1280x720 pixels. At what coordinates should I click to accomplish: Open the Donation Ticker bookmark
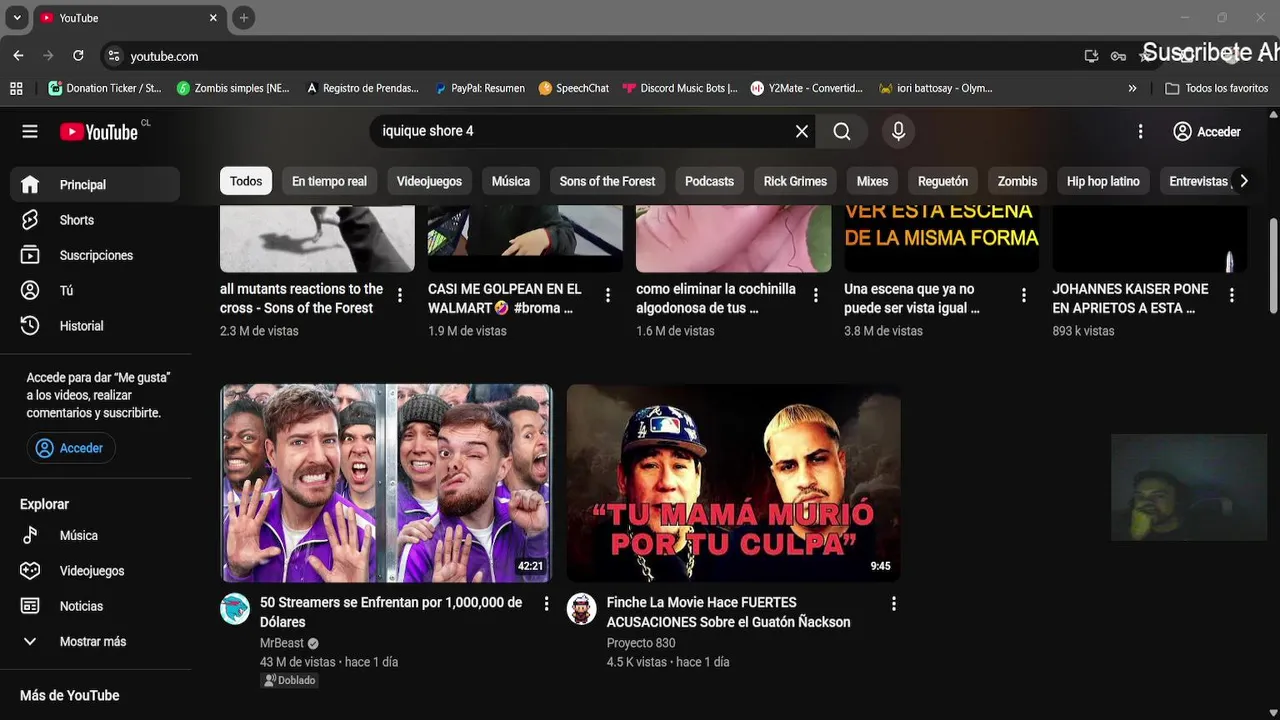pyautogui.click(x=105, y=88)
